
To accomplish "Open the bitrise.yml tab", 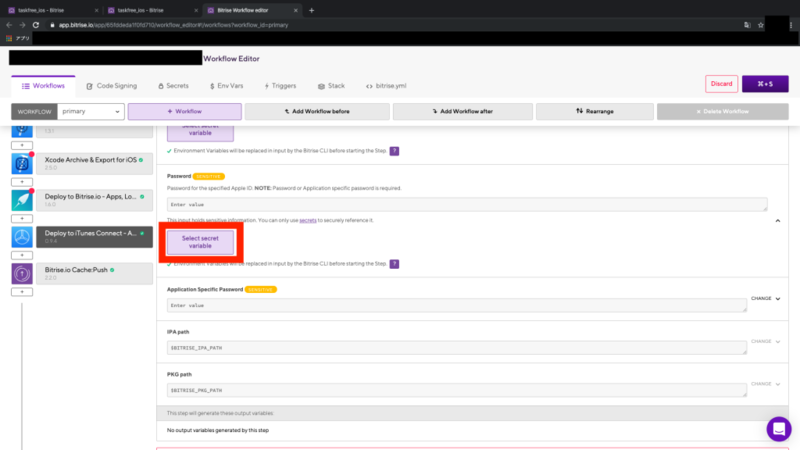I will tap(386, 86).
